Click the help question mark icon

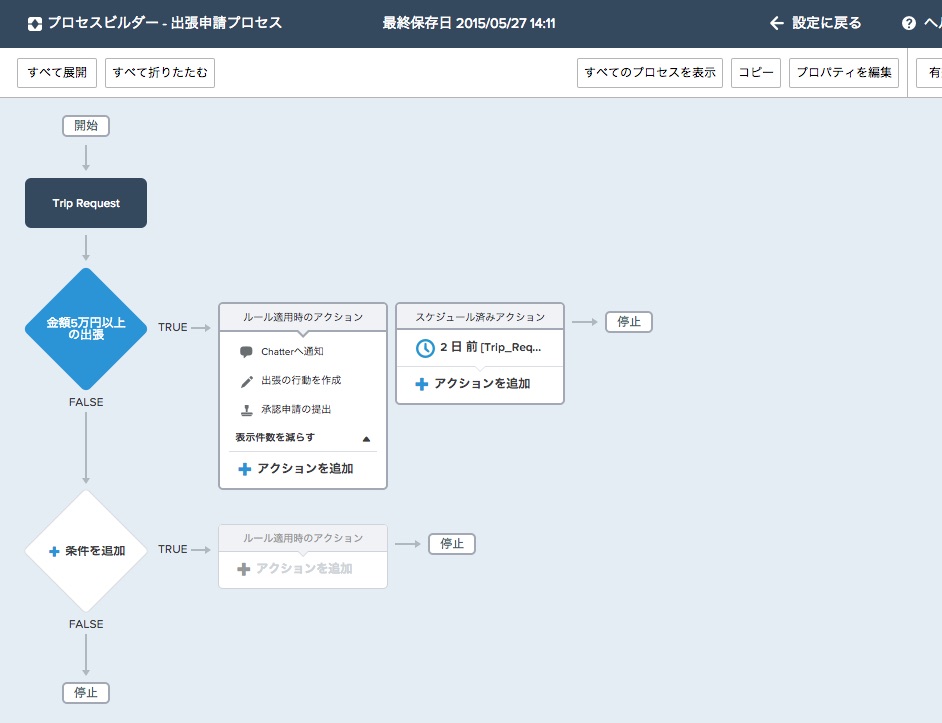[908, 23]
